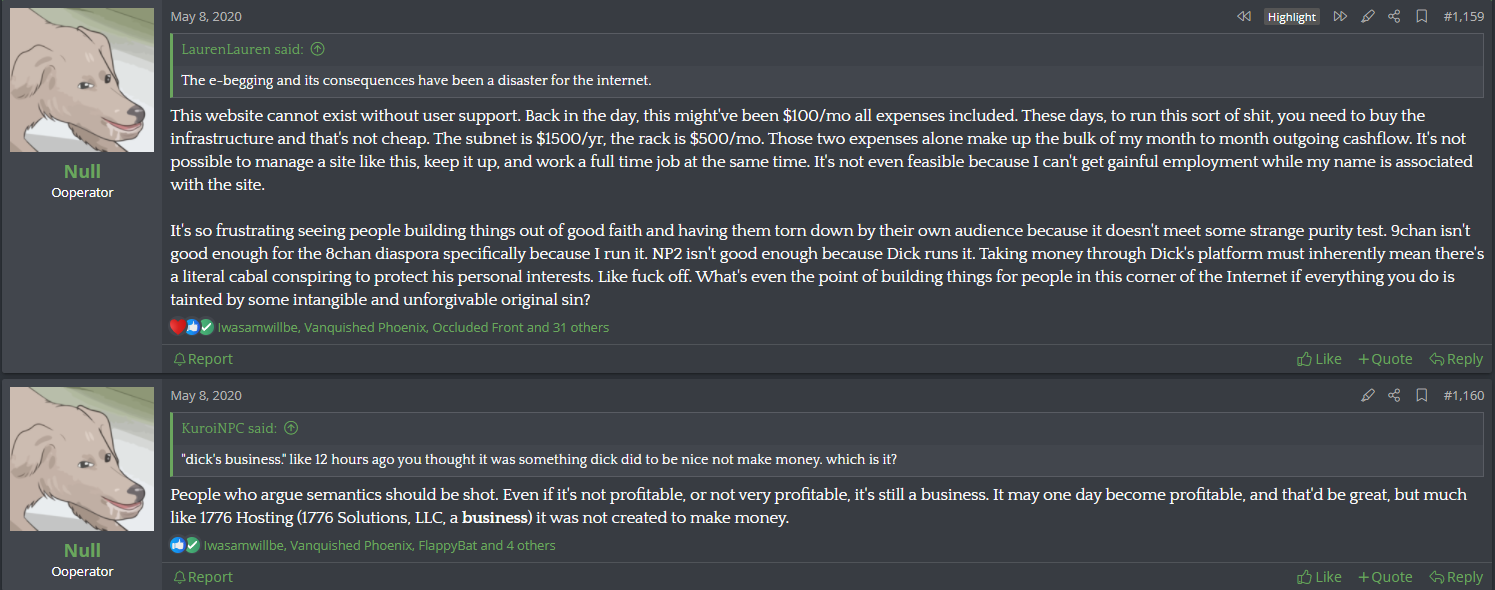Toggle bookmark on post #1,160
The height and width of the screenshot is (590, 1495).
tap(1421, 395)
